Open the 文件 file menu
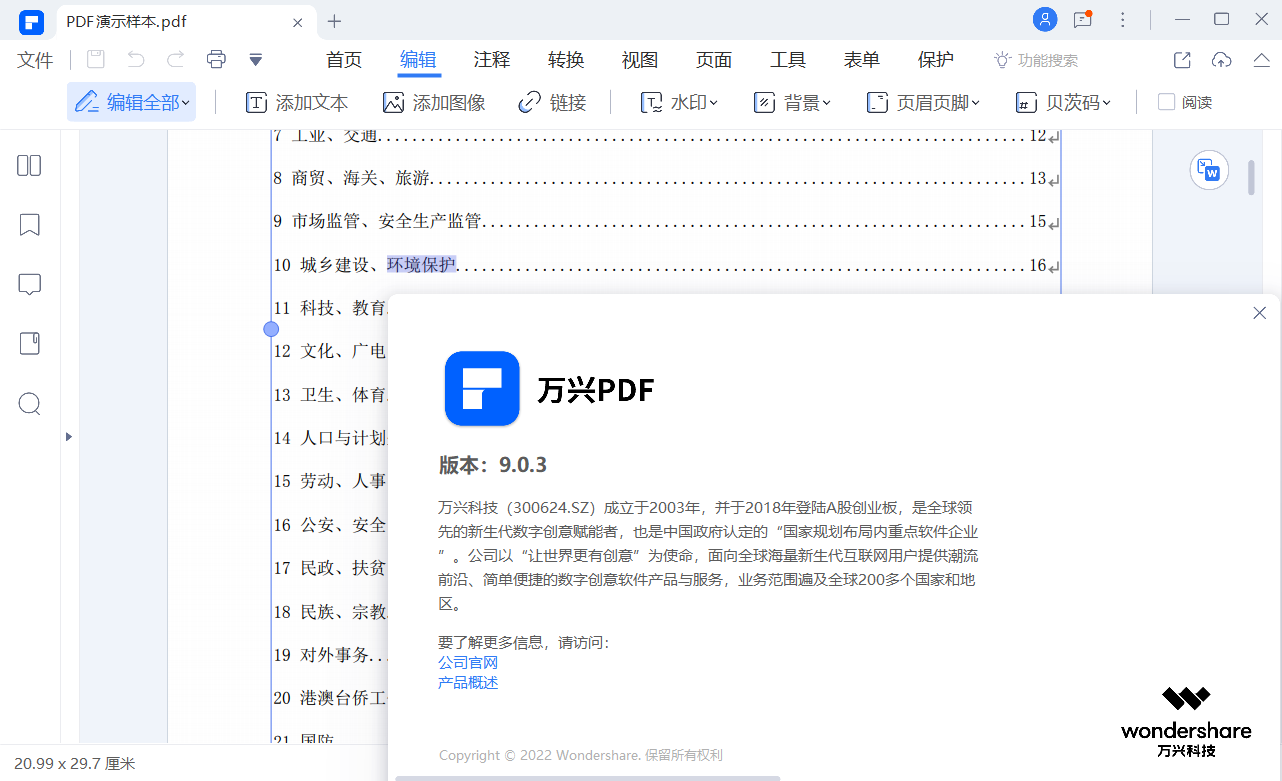This screenshot has width=1282, height=781. [35, 60]
